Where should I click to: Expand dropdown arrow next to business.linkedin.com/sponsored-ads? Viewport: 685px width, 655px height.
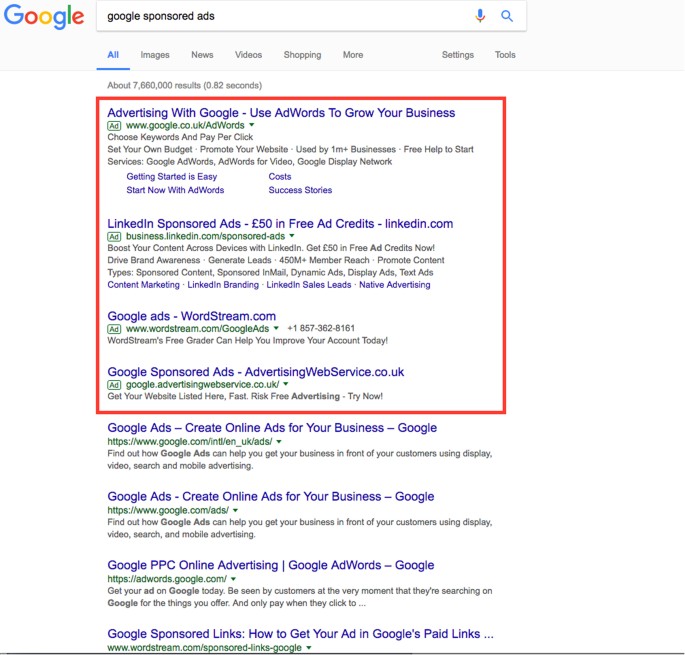point(292,236)
